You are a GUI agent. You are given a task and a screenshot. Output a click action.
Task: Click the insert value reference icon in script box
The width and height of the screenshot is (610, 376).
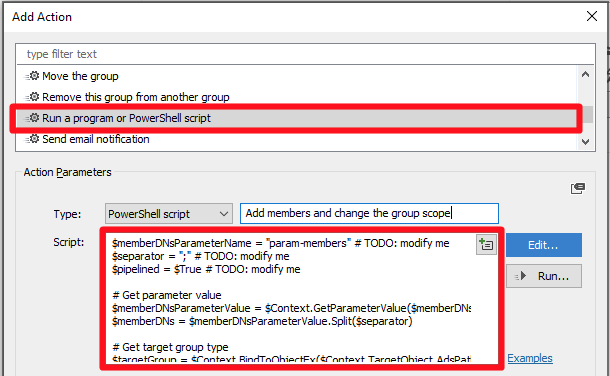click(x=486, y=245)
